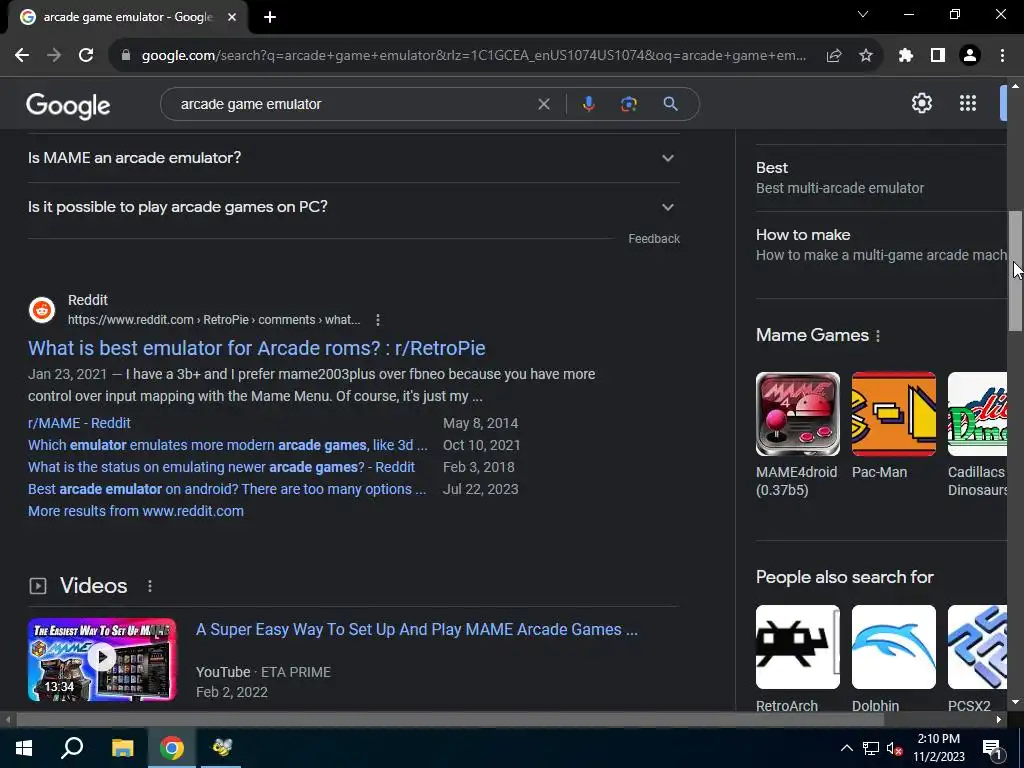The height and width of the screenshot is (768, 1024).
Task: Open File Explorer from taskbar
Action: [x=122, y=748]
